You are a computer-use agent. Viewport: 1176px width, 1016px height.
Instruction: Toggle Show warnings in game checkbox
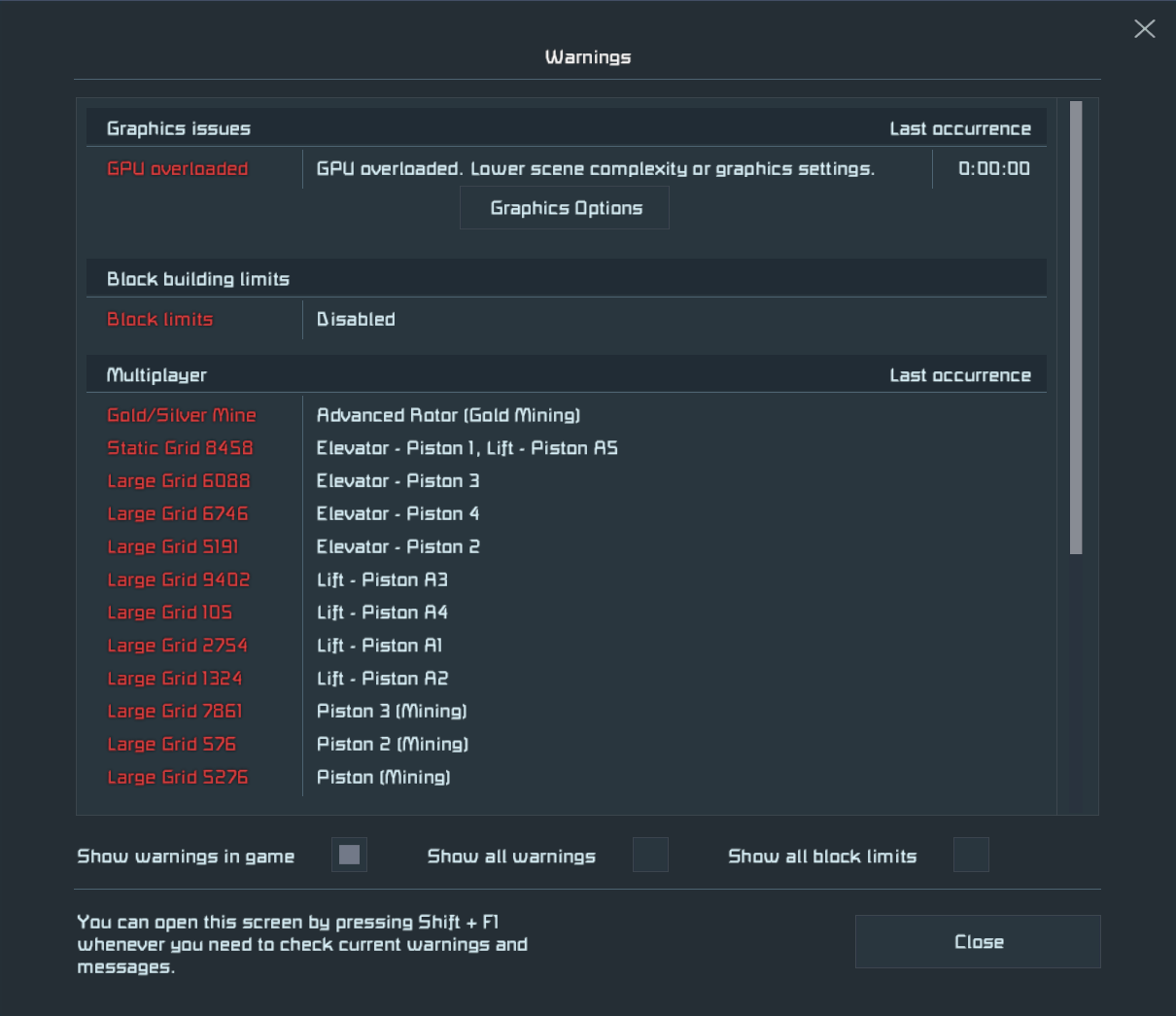coord(349,855)
